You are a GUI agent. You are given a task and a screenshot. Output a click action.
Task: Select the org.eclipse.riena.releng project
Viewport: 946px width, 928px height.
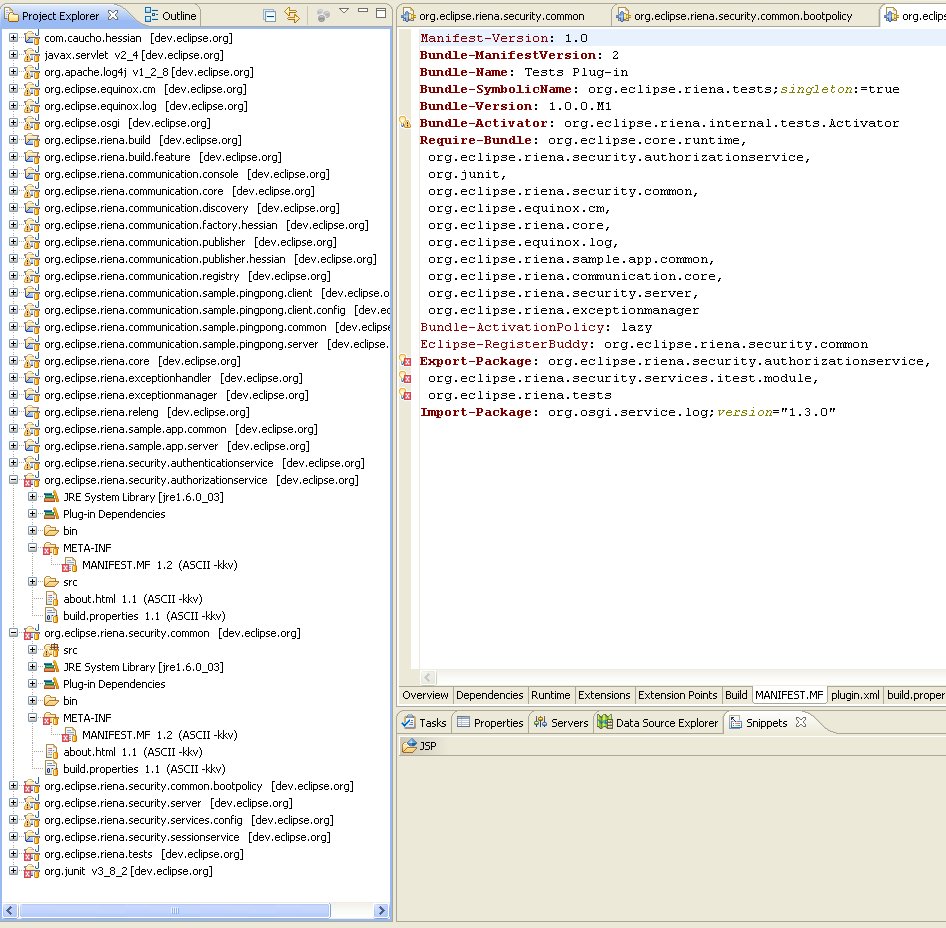[x=147, y=412]
